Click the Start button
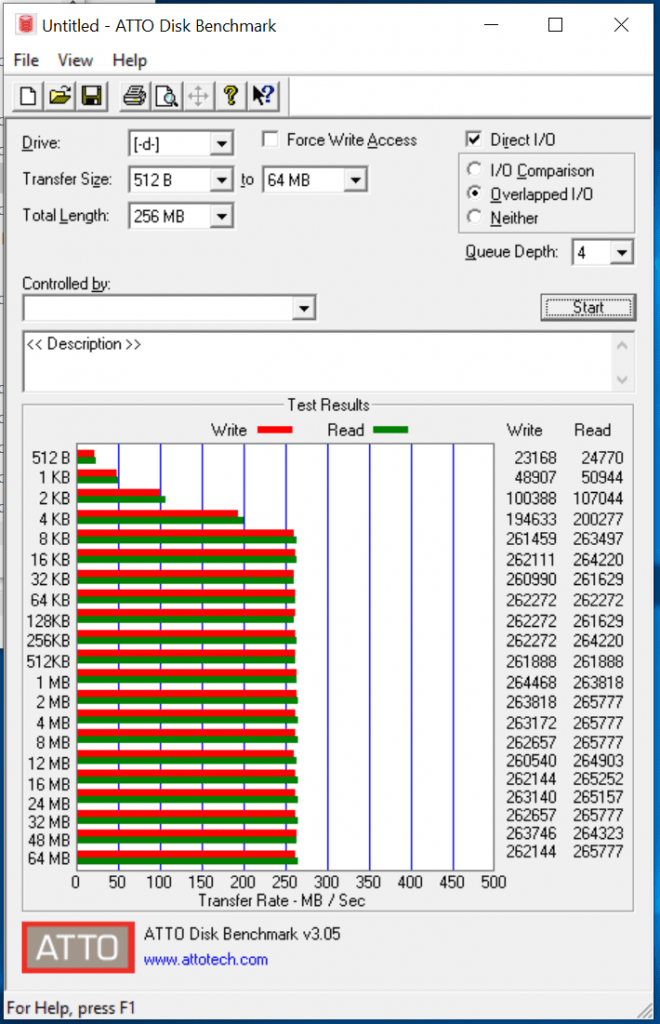Image resolution: width=660 pixels, height=1024 pixels. 588,308
